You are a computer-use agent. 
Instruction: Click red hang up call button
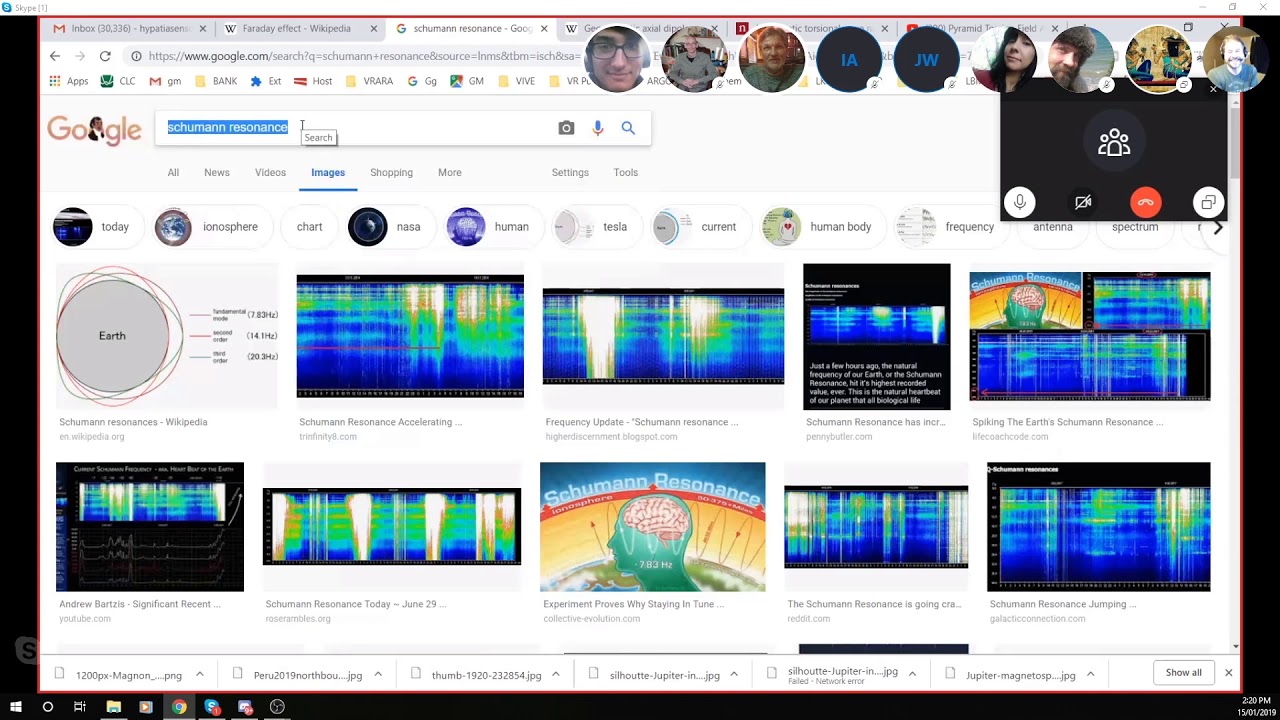click(x=1146, y=203)
